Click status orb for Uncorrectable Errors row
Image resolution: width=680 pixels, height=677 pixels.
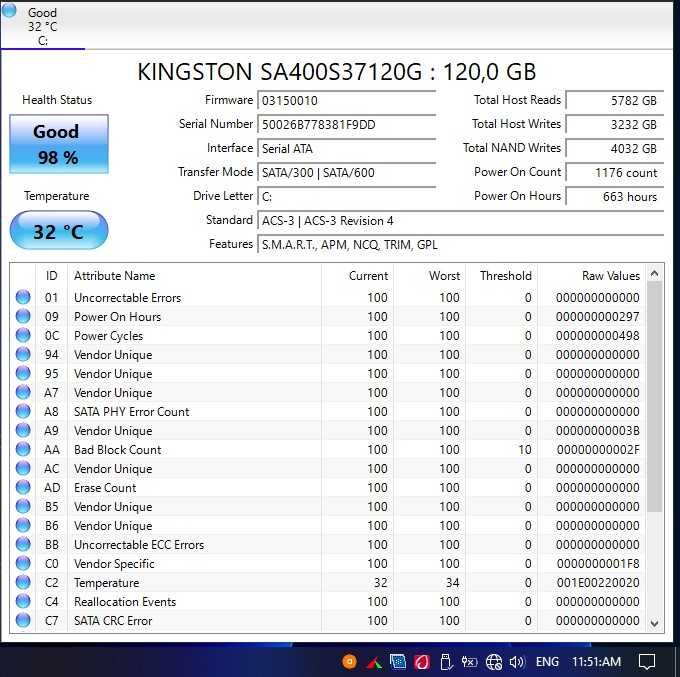(x=23, y=298)
